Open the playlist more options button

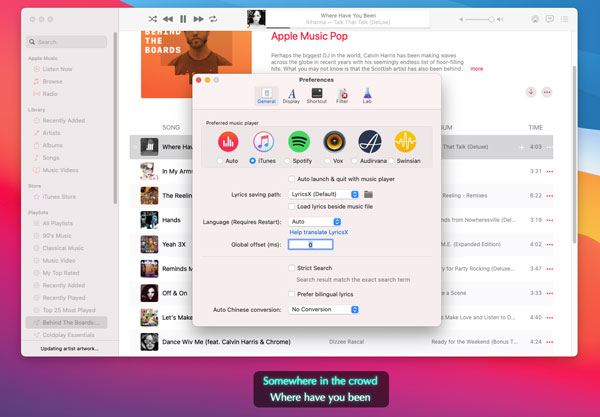[547, 92]
